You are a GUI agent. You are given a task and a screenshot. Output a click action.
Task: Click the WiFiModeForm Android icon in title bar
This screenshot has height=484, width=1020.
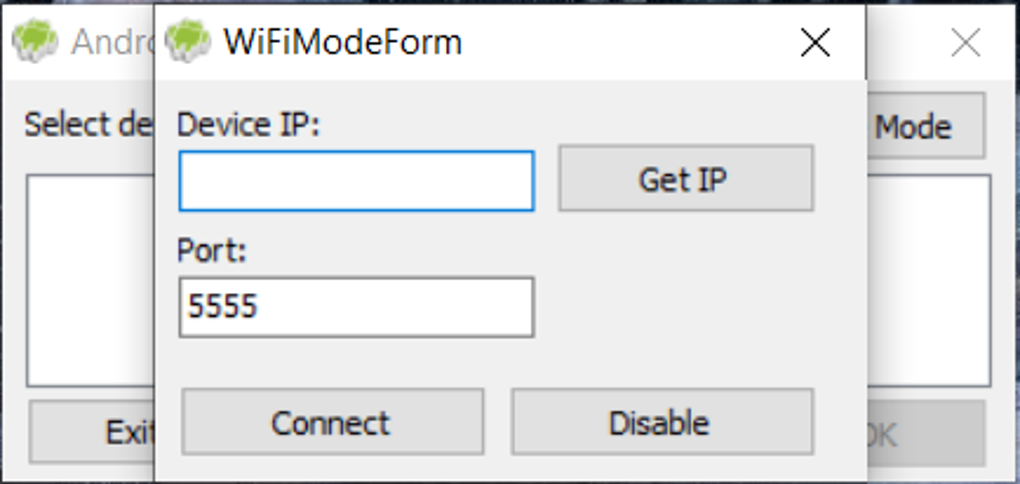click(188, 41)
